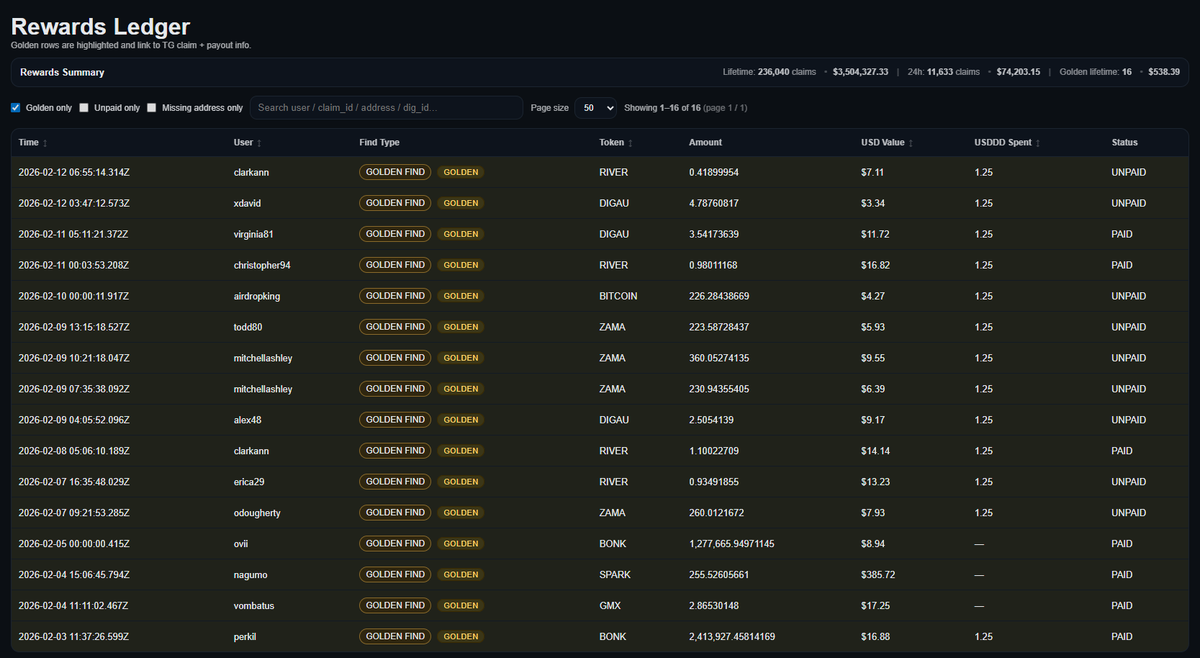Image resolution: width=1200 pixels, height=658 pixels.
Task: Enable the Unpaid only checkbox
Action: click(x=84, y=108)
